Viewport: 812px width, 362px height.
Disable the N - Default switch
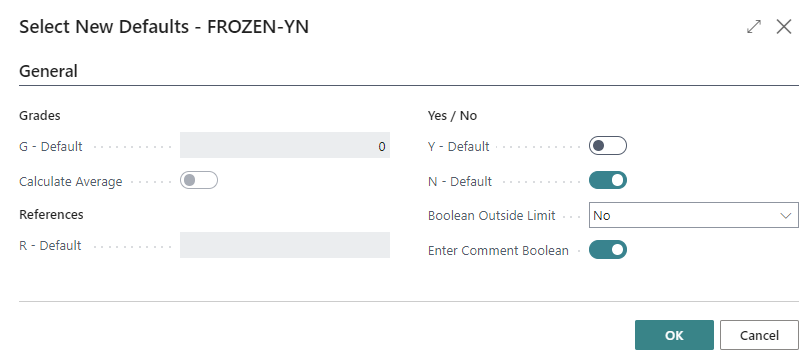[608, 180]
